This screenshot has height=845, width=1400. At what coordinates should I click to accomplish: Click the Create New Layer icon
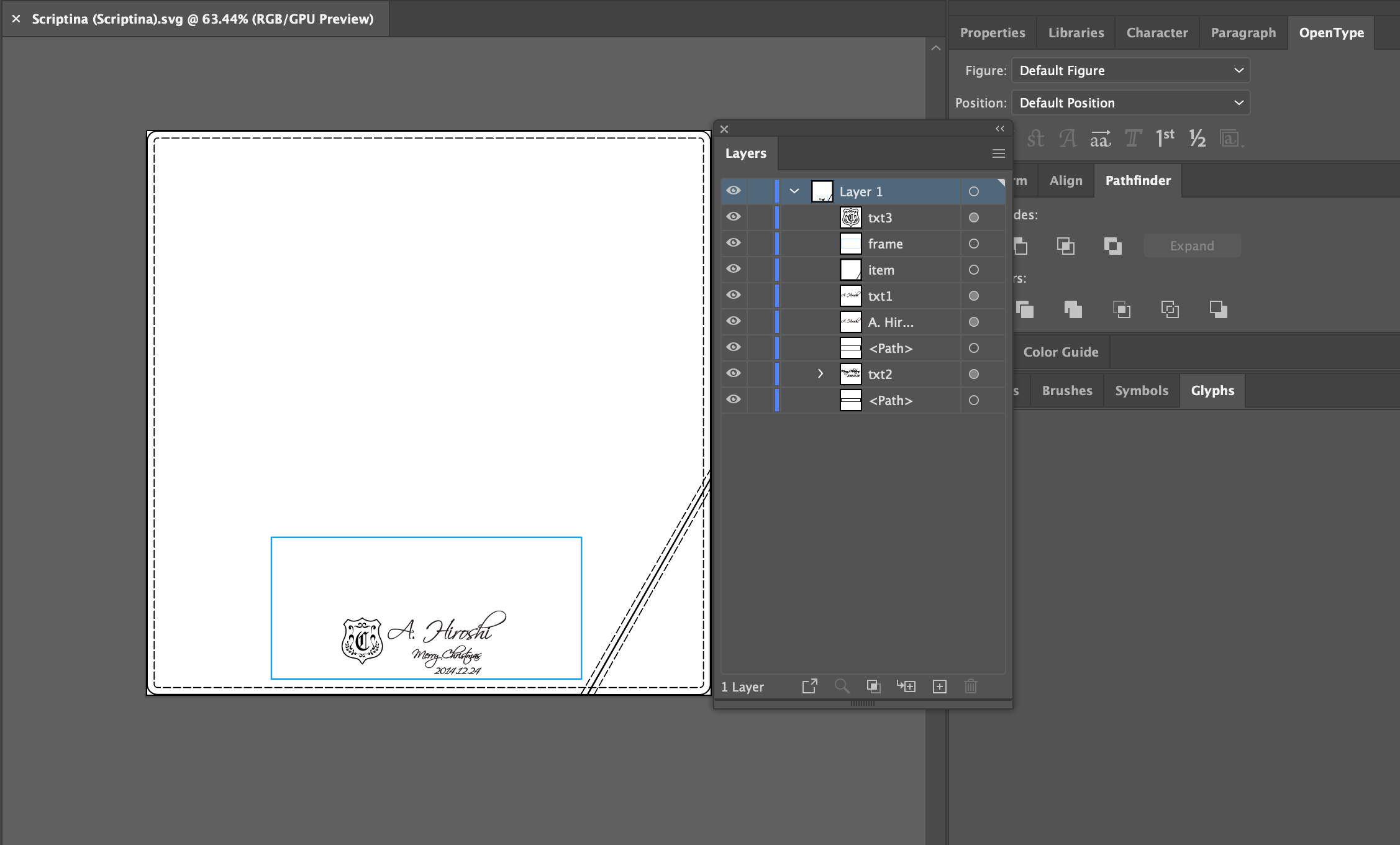(939, 687)
